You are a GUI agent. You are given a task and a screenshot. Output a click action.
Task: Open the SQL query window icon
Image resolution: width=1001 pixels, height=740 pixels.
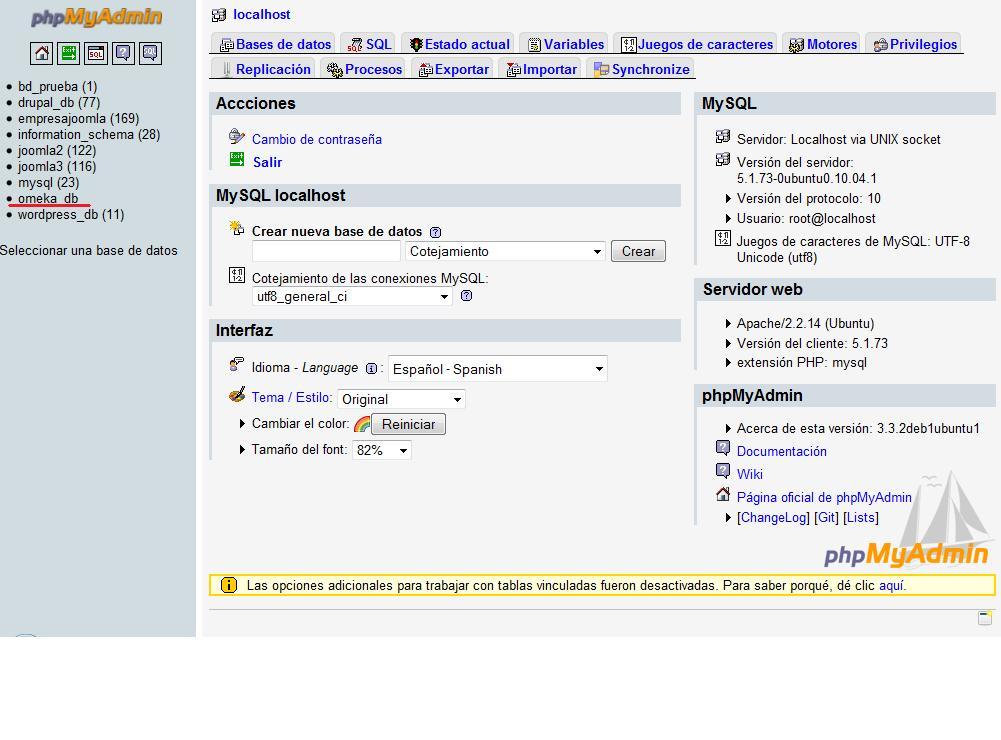[x=96, y=53]
